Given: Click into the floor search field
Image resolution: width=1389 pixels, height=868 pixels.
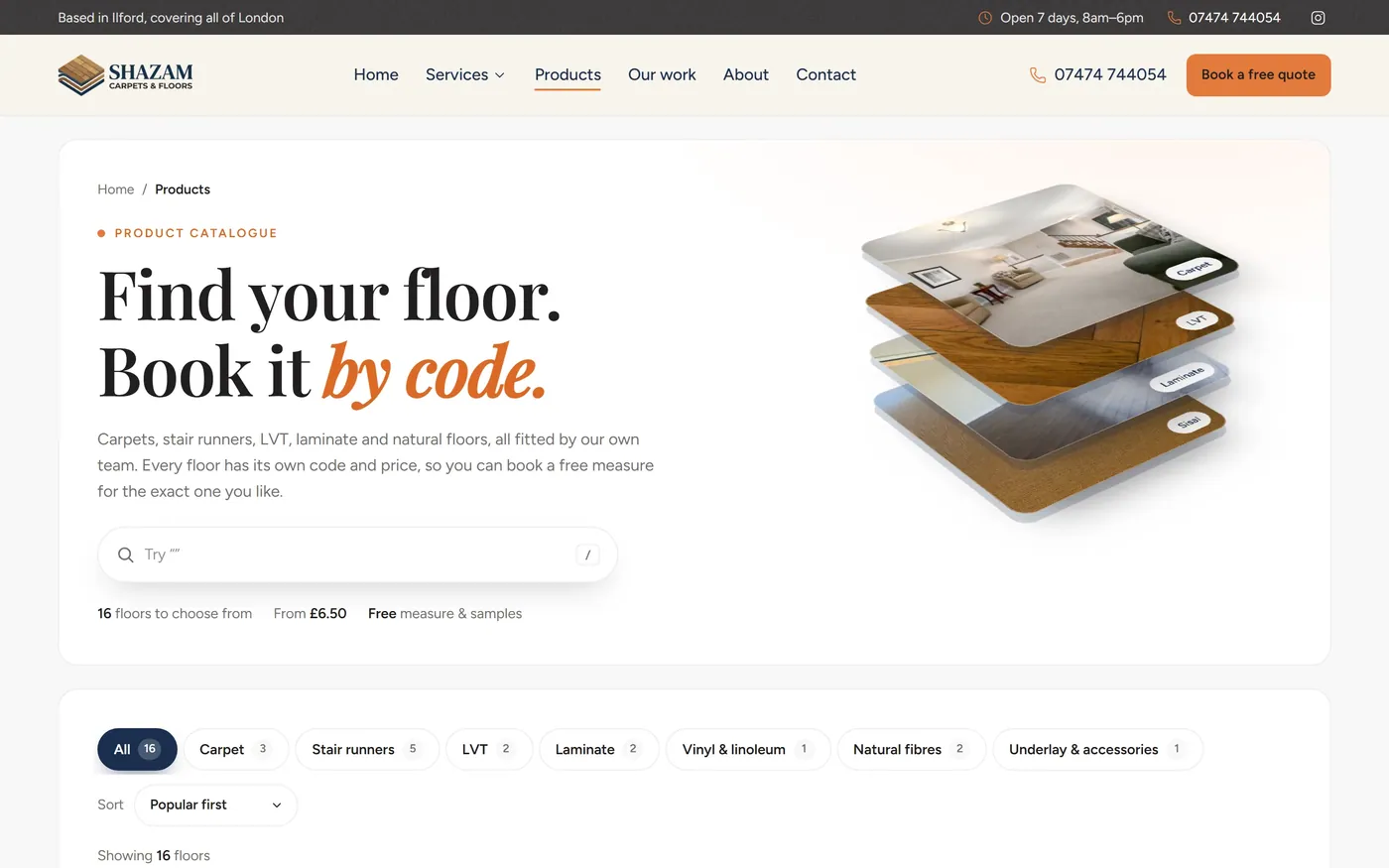Looking at the screenshot, I should (357, 555).
